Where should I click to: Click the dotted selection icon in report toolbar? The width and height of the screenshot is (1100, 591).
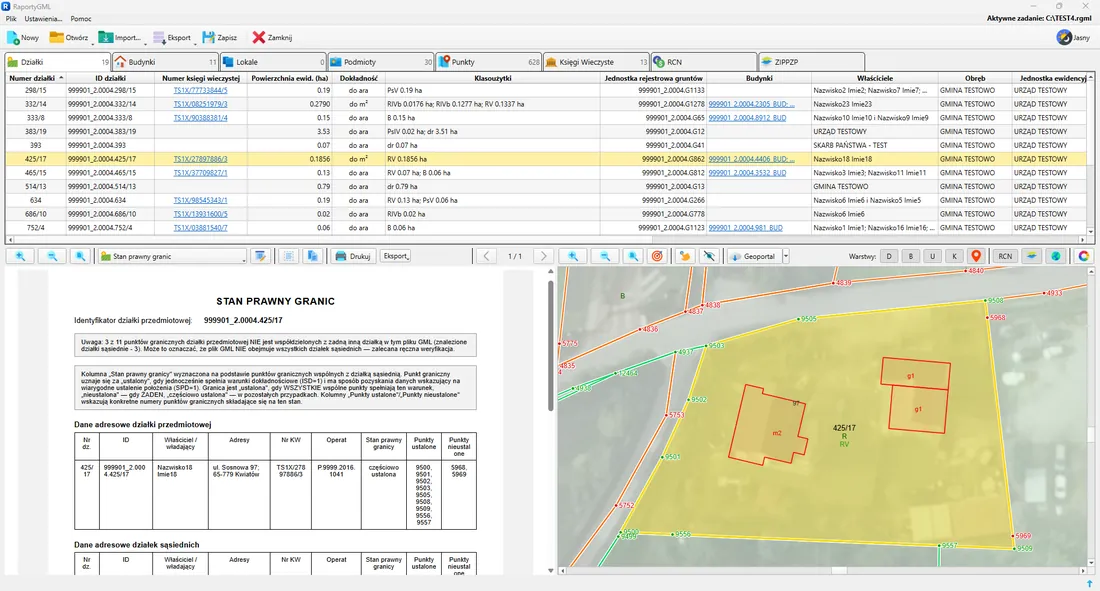pyautogui.click(x=288, y=256)
